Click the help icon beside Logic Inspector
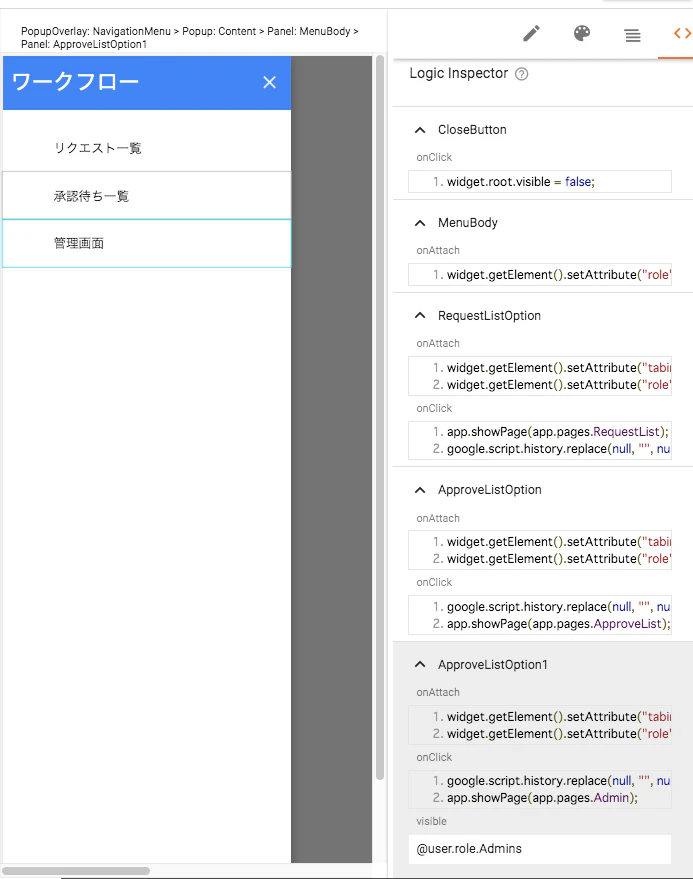This screenshot has width=693, height=879. pos(521,74)
